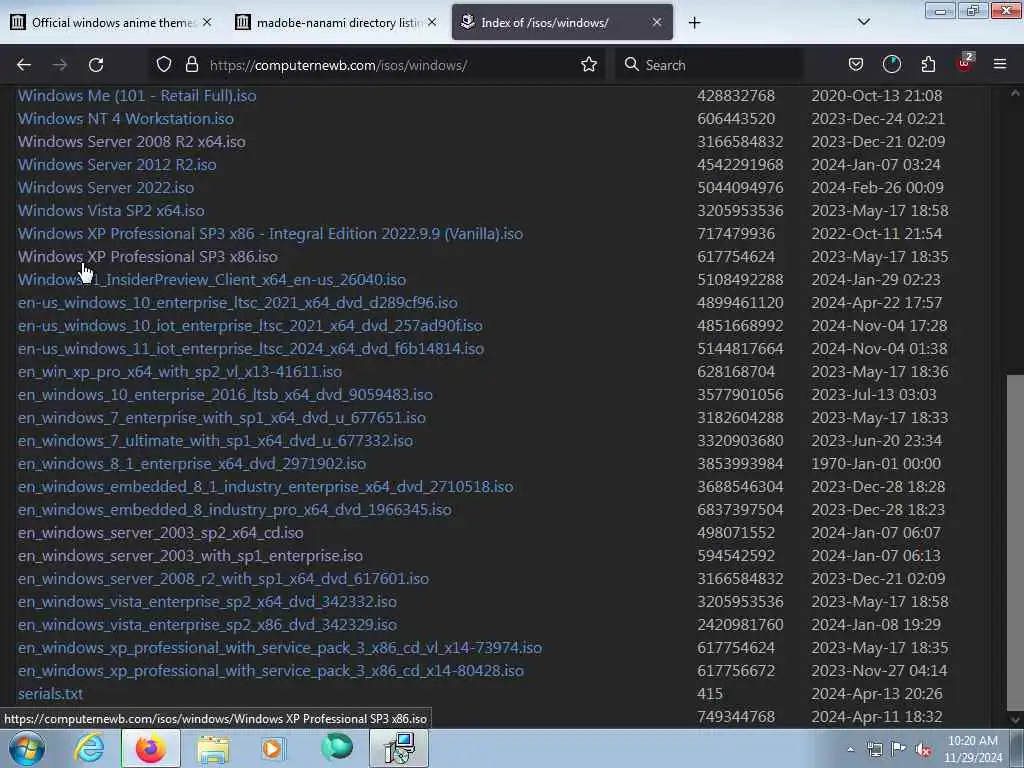Show hidden tray icons arrow

click(x=850, y=750)
